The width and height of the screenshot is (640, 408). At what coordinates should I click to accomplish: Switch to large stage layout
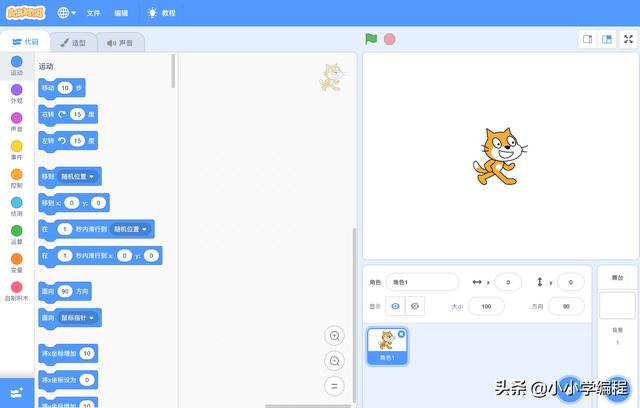[607, 39]
